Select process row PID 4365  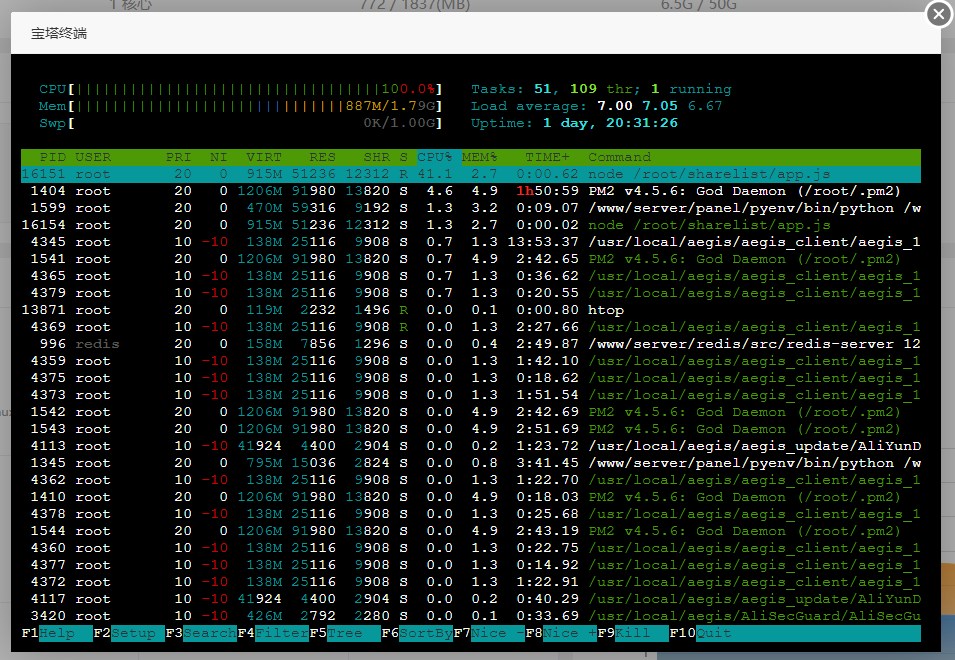pos(471,276)
